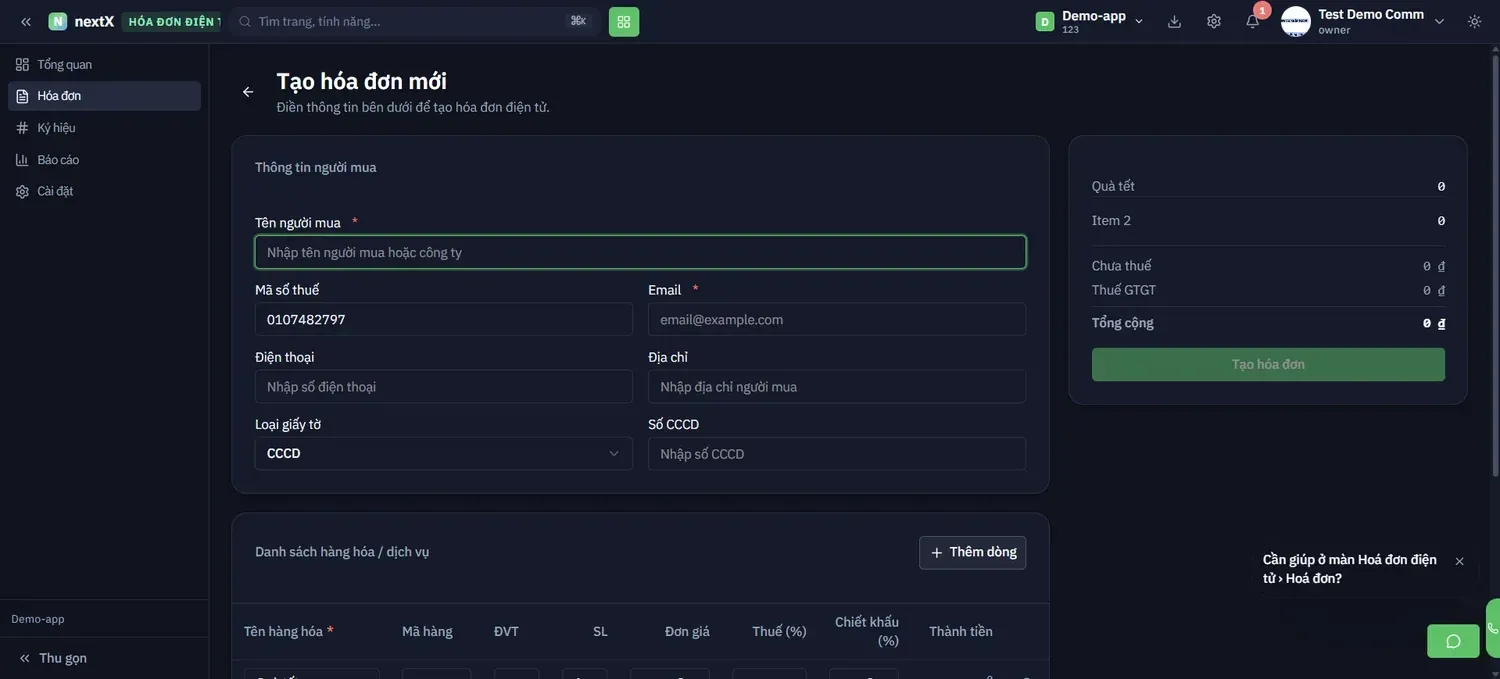Click the nextX logo icon
Viewport: 1500px width, 679px height.
point(58,21)
